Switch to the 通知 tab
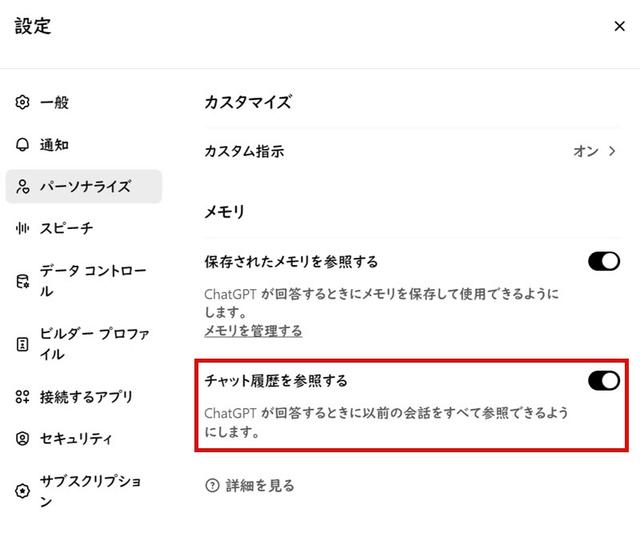Image resolution: width=640 pixels, height=538 pixels. (x=55, y=145)
